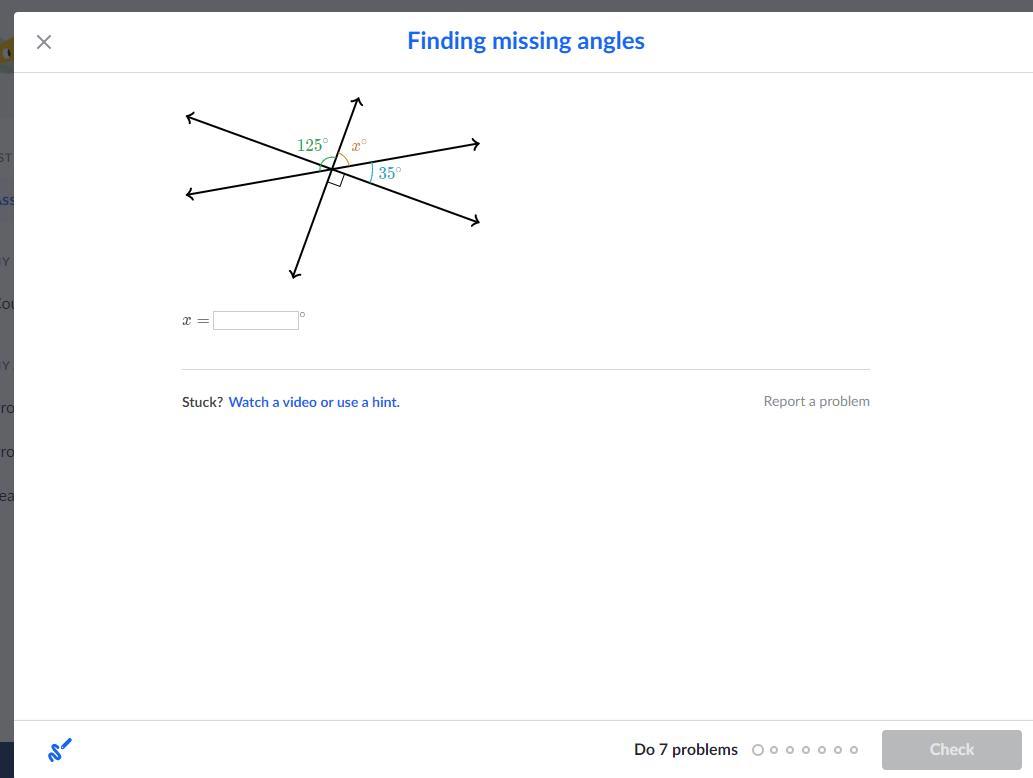The width and height of the screenshot is (1033, 778).
Task: Select the last problem progress circle
Action: pyautogui.click(x=854, y=750)
